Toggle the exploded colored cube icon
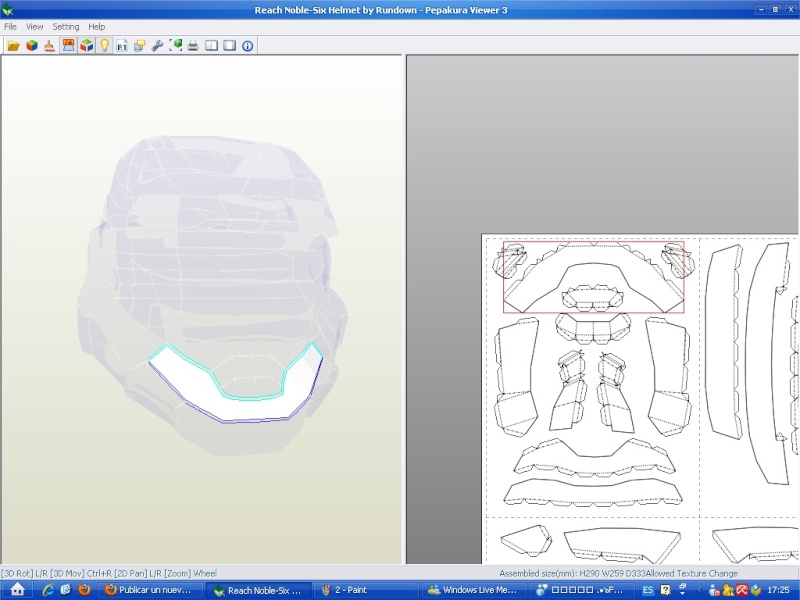 (x=86, y=46)
